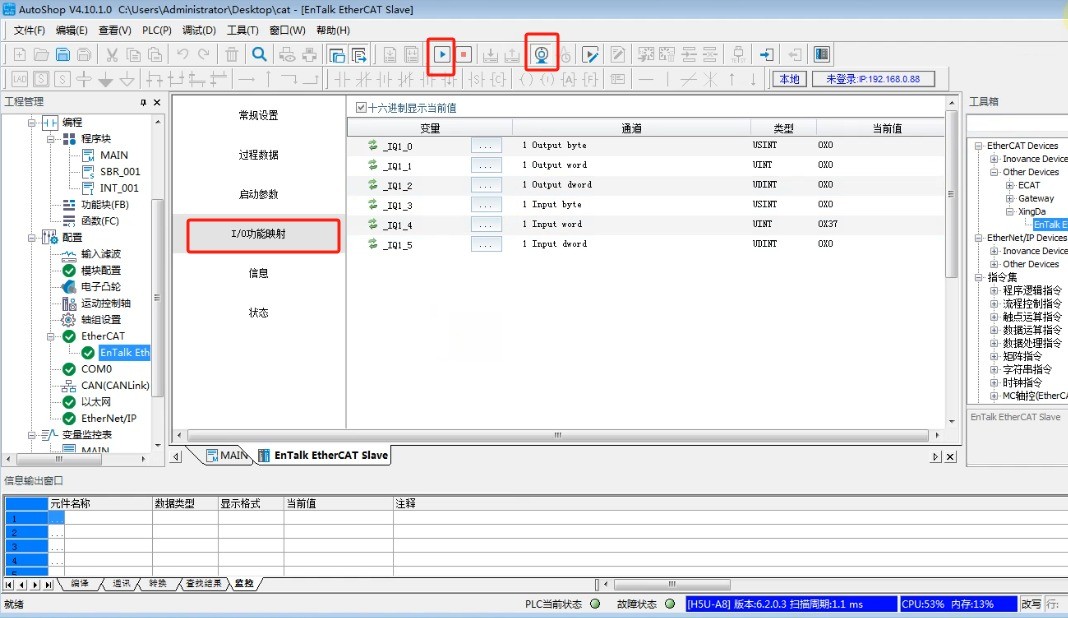Pin the project manager panel
The image size is (1068, 618).
[x=143, y=102]
